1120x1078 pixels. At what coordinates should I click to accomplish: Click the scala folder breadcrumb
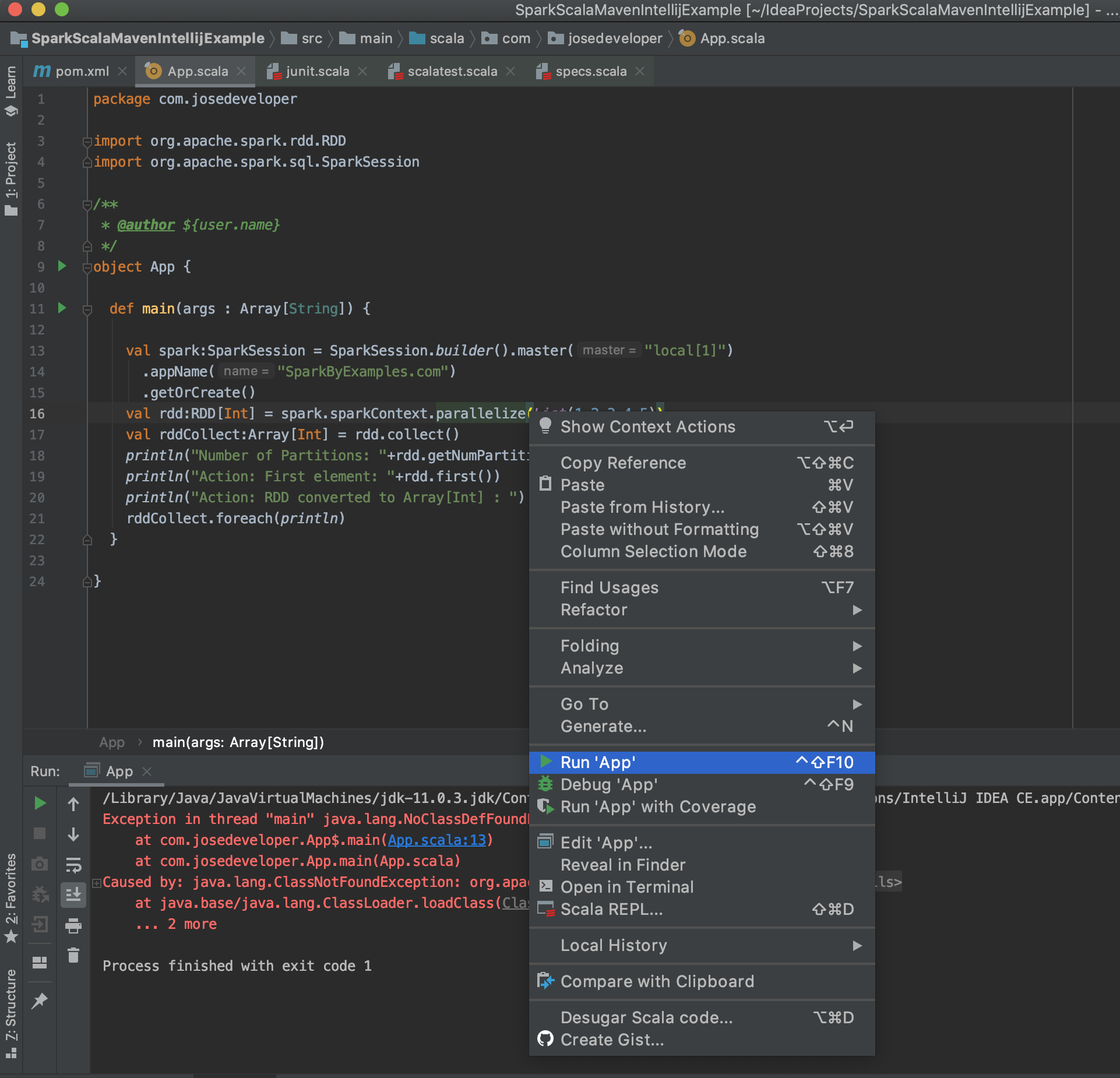(x=437, y=38)
